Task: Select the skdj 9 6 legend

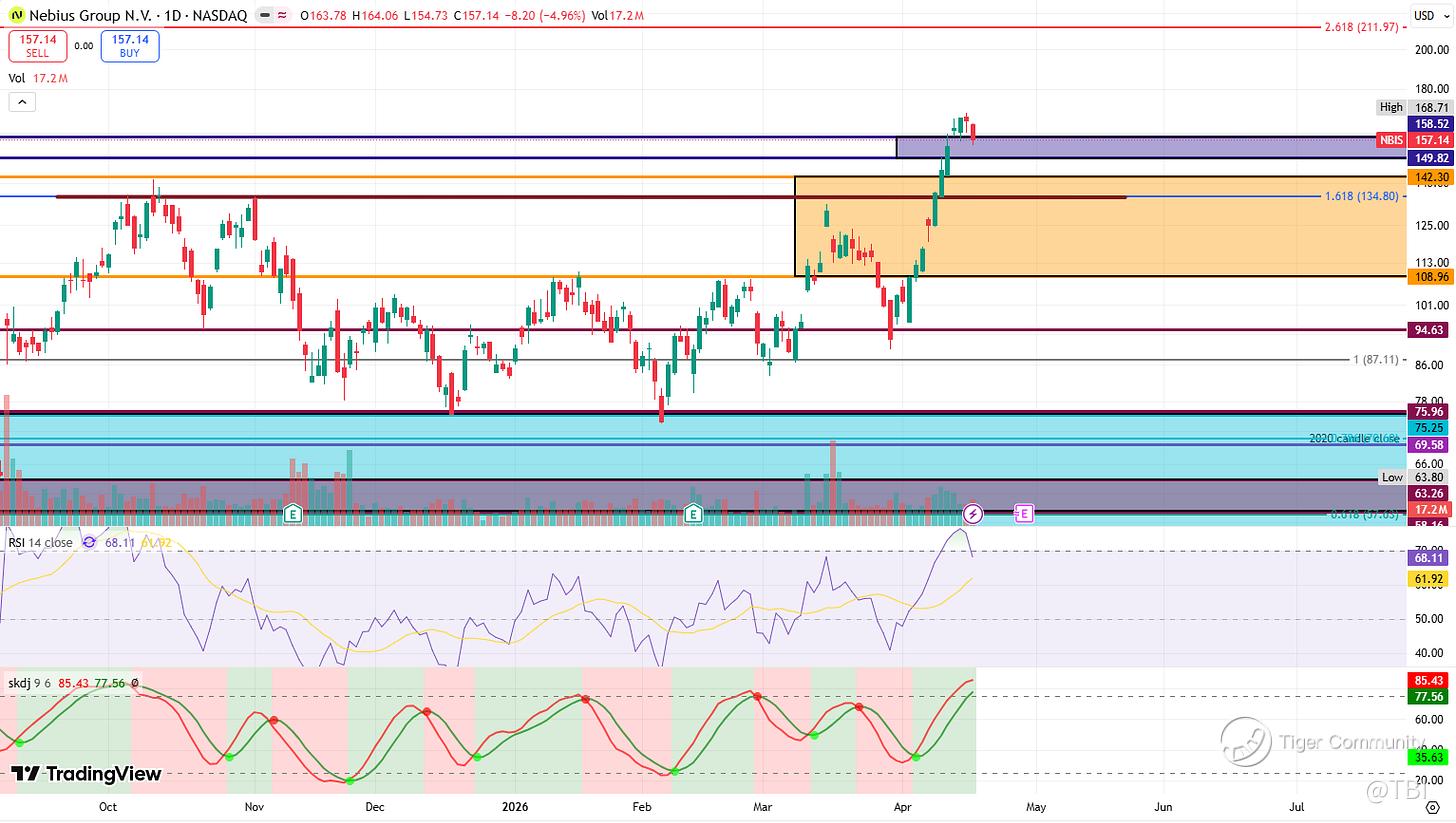Action: [x=30, y=683]
